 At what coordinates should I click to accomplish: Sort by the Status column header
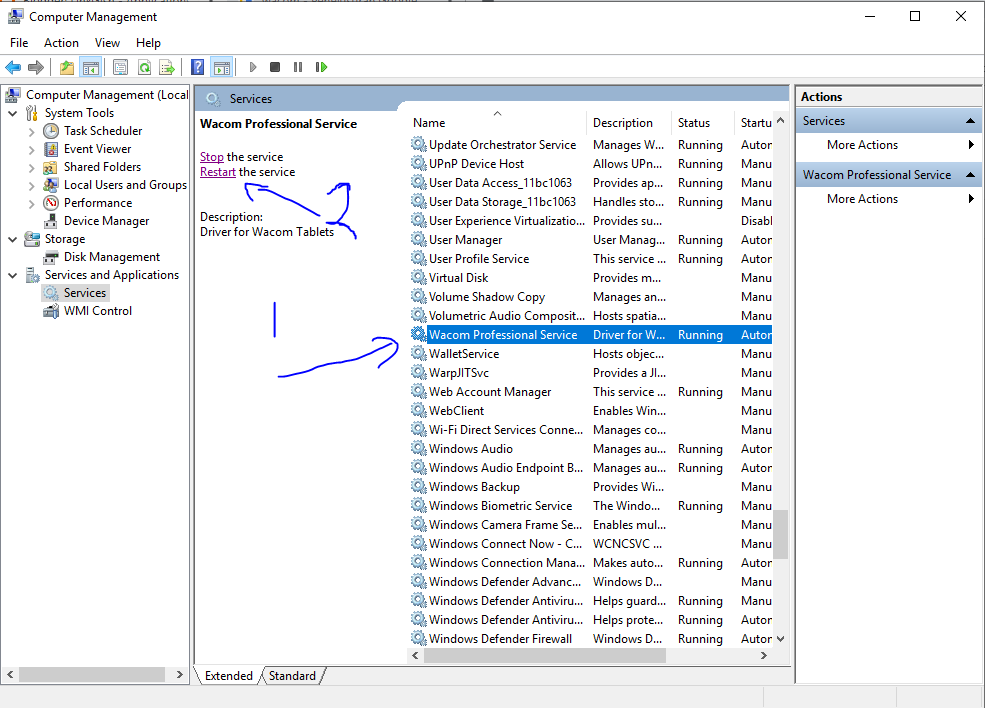point(703,123)
